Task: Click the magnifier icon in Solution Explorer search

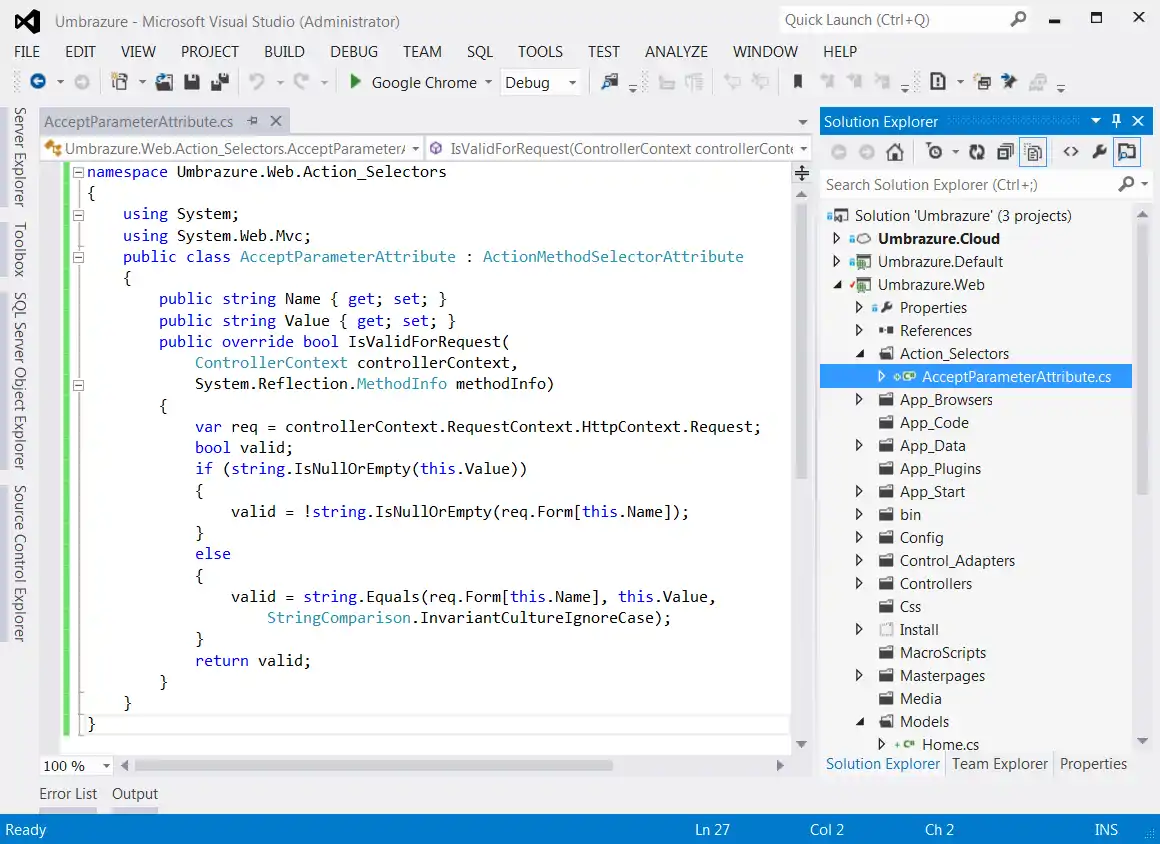Action: point(1126,184)
